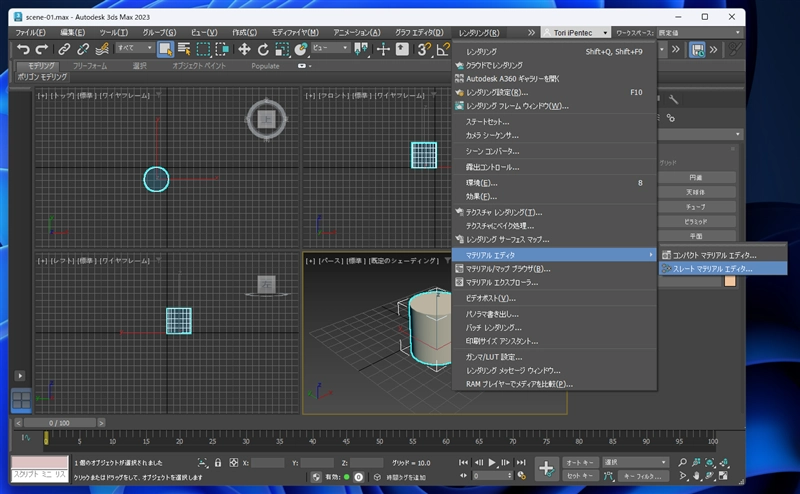Screen dimensions: 800x494
Task: Open Select by Name list icon
Action: click(184, 49)
